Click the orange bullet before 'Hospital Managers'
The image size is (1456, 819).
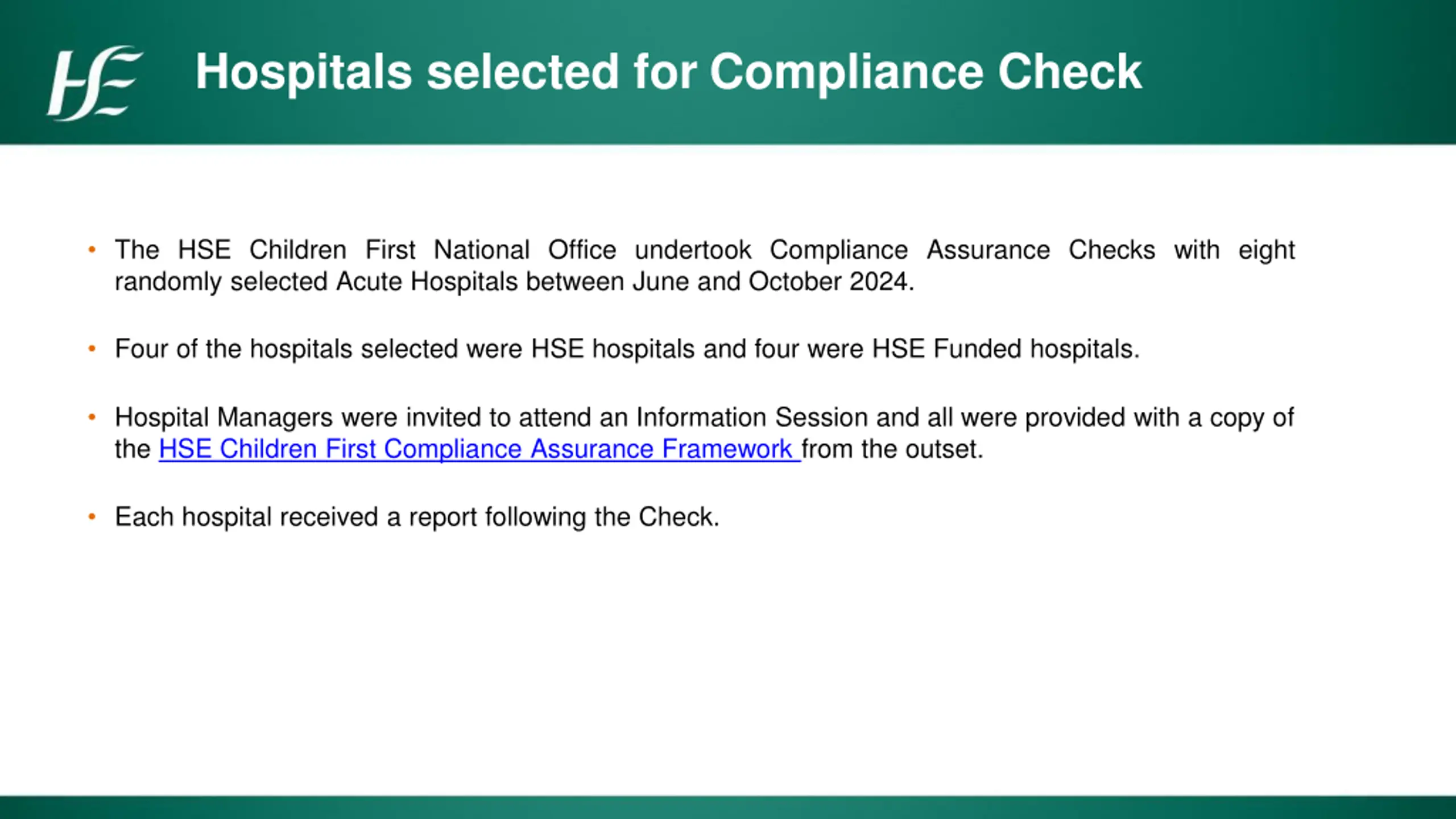click(92, 417)
